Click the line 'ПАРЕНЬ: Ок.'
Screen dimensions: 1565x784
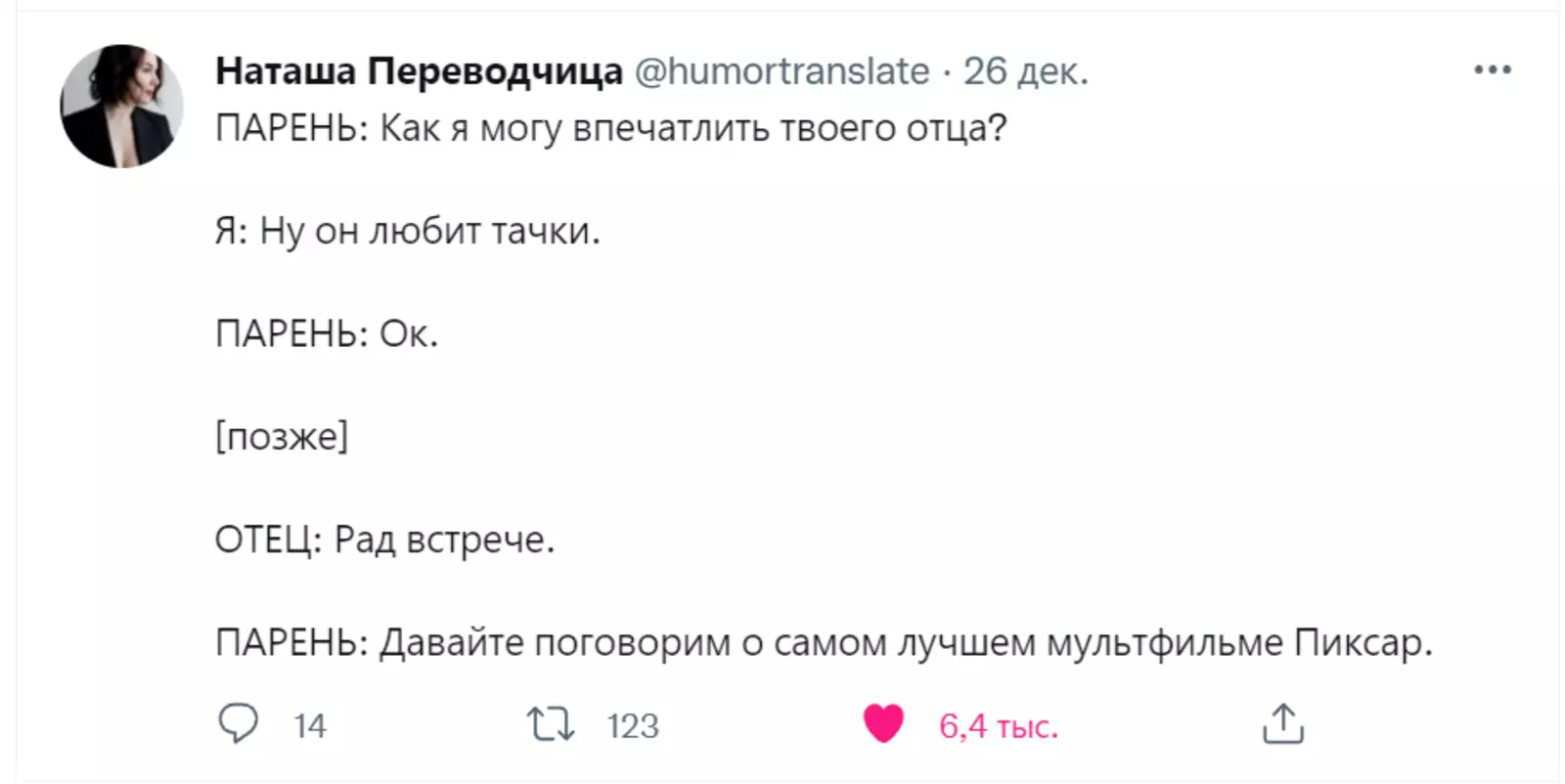pyautogui.click(x=327, y=334)
